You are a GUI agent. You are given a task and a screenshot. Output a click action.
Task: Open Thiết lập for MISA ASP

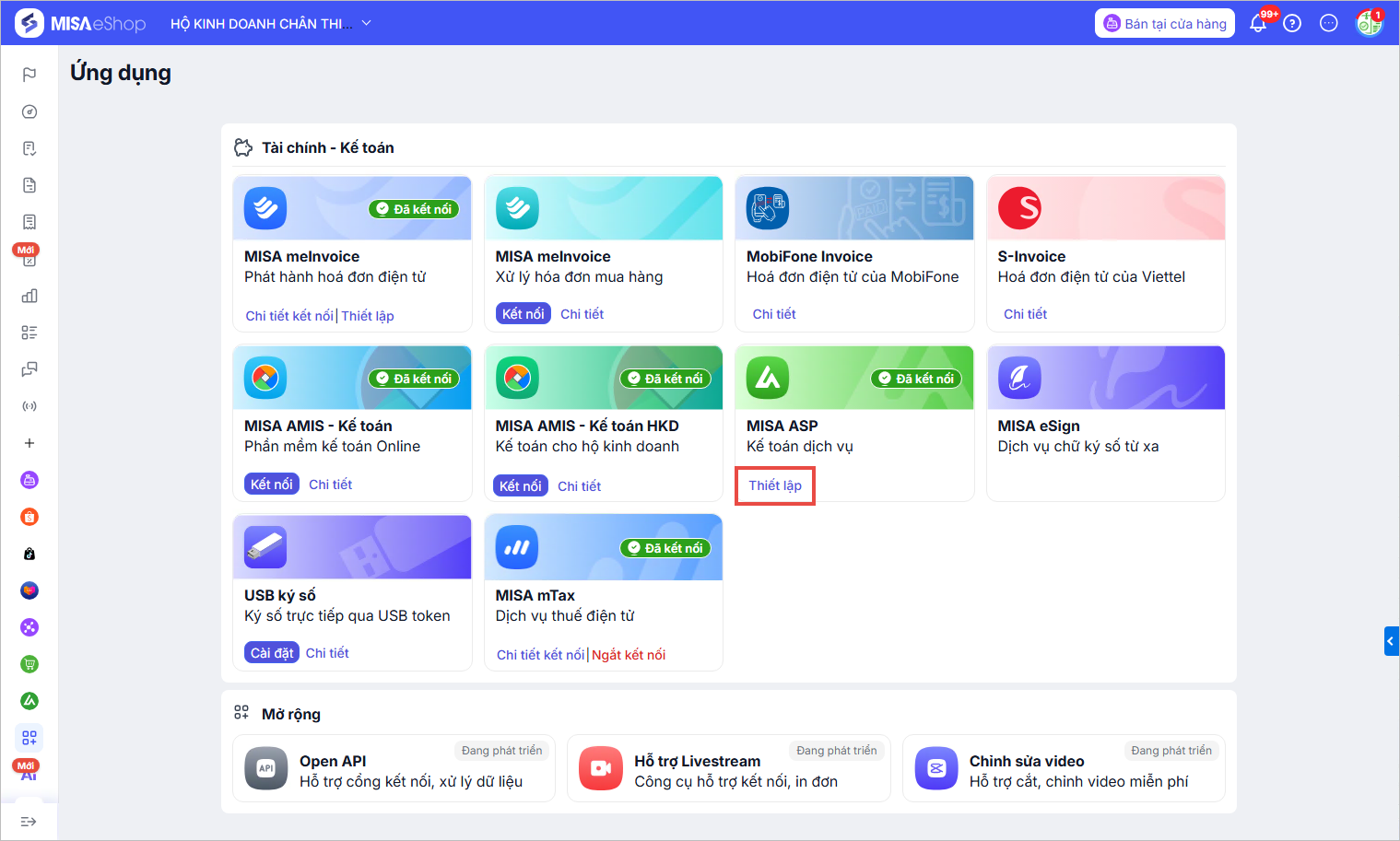[775, 485]
